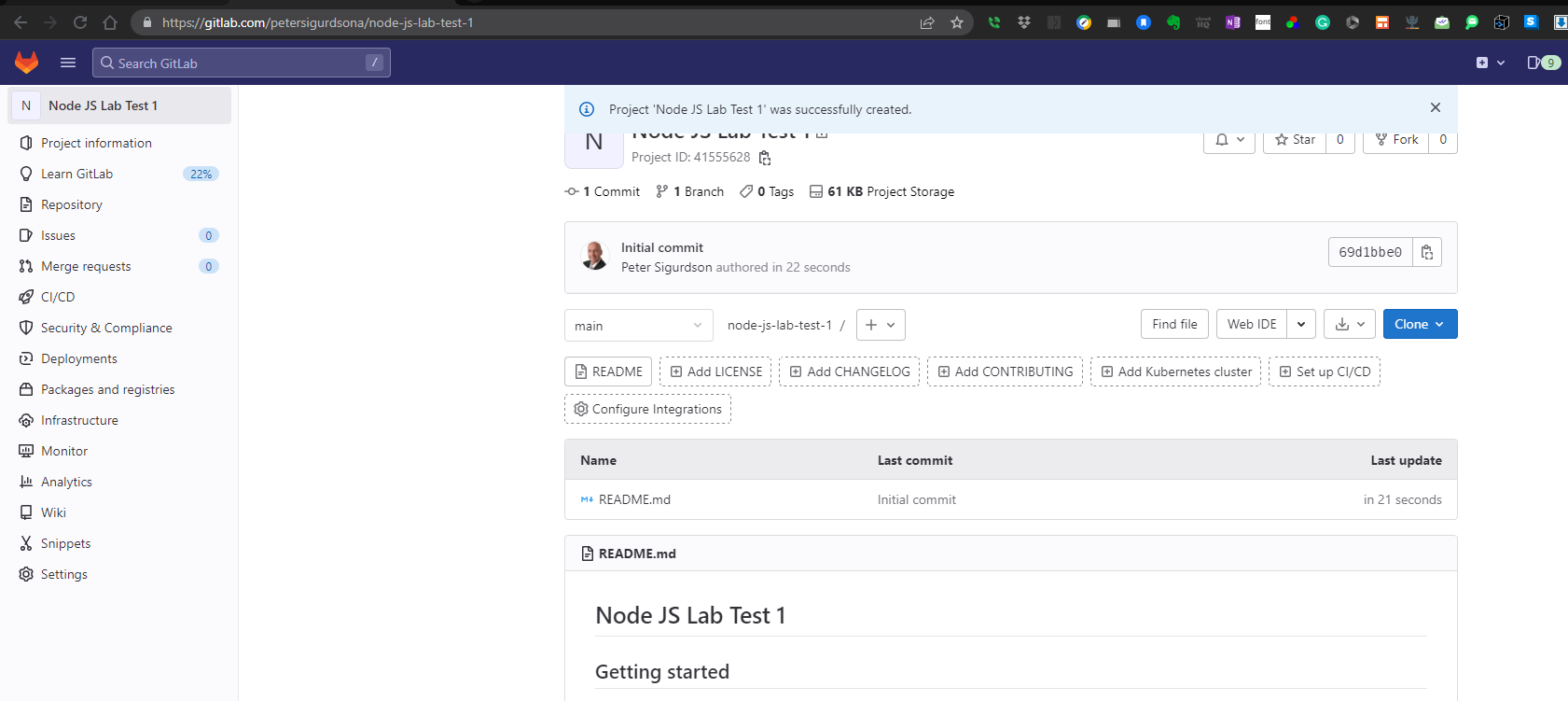Fork this project
Image resolution: width=1568 pixels, height=701 pixels.
(x=1396, y=140)
